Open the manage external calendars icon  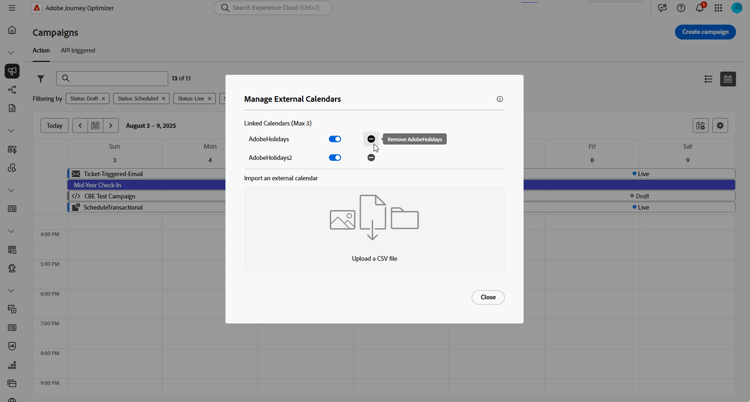[x=701, y=126]
